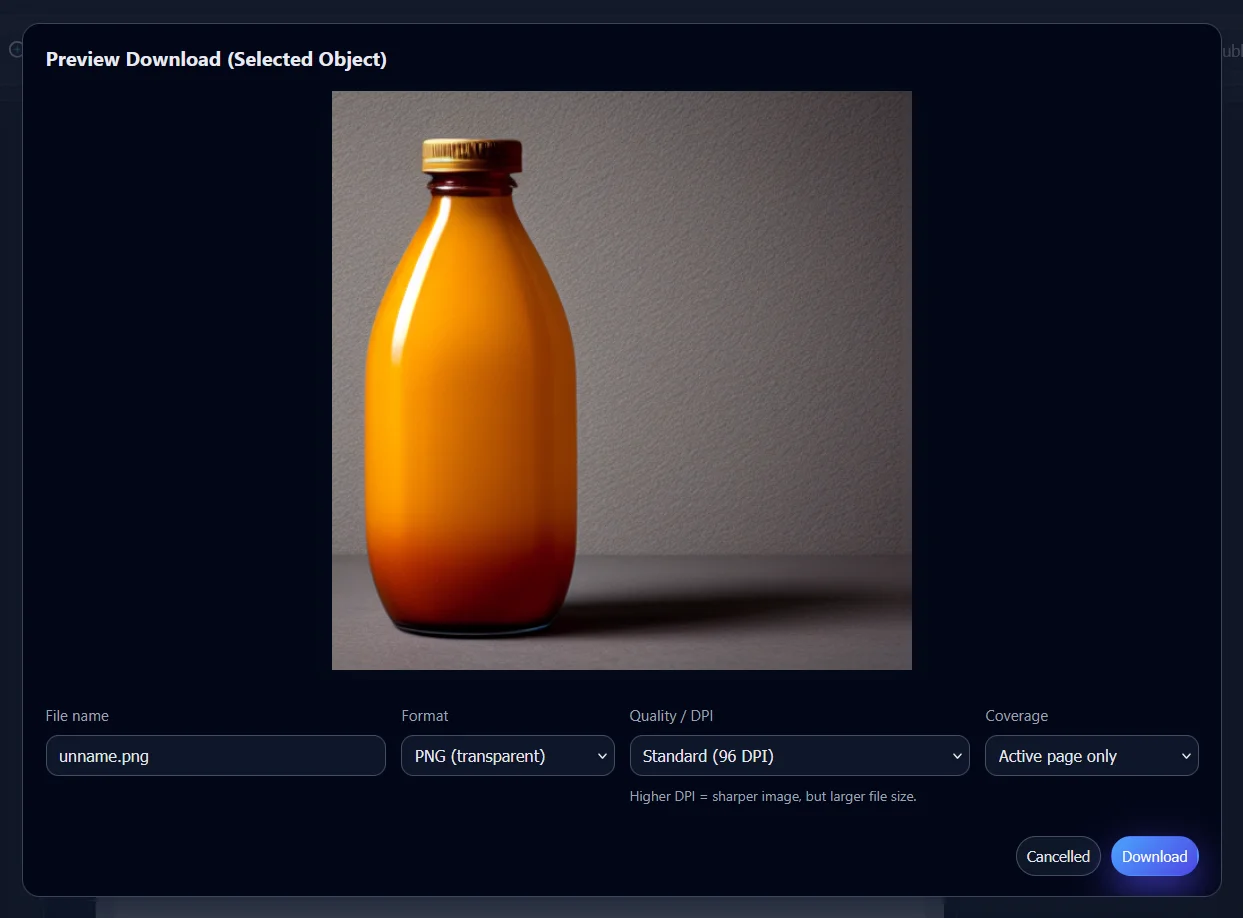Focus the File name input field
This screenshot has width=1243, height=918.
pyautogui.click(x=216, y=756)
